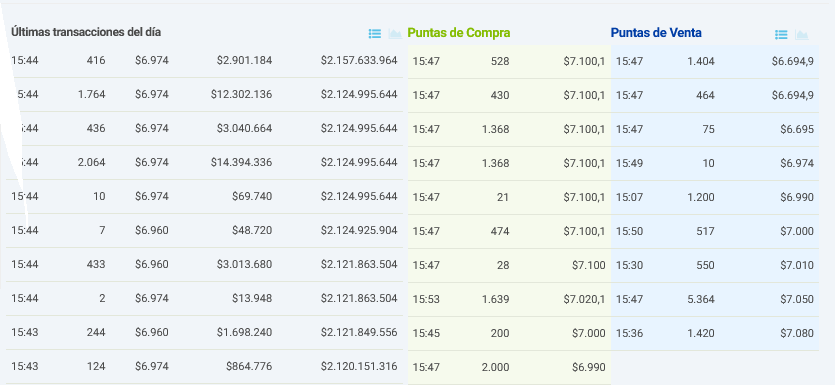
Task: Select the transaction totaling $69.740
Action: 204,196
